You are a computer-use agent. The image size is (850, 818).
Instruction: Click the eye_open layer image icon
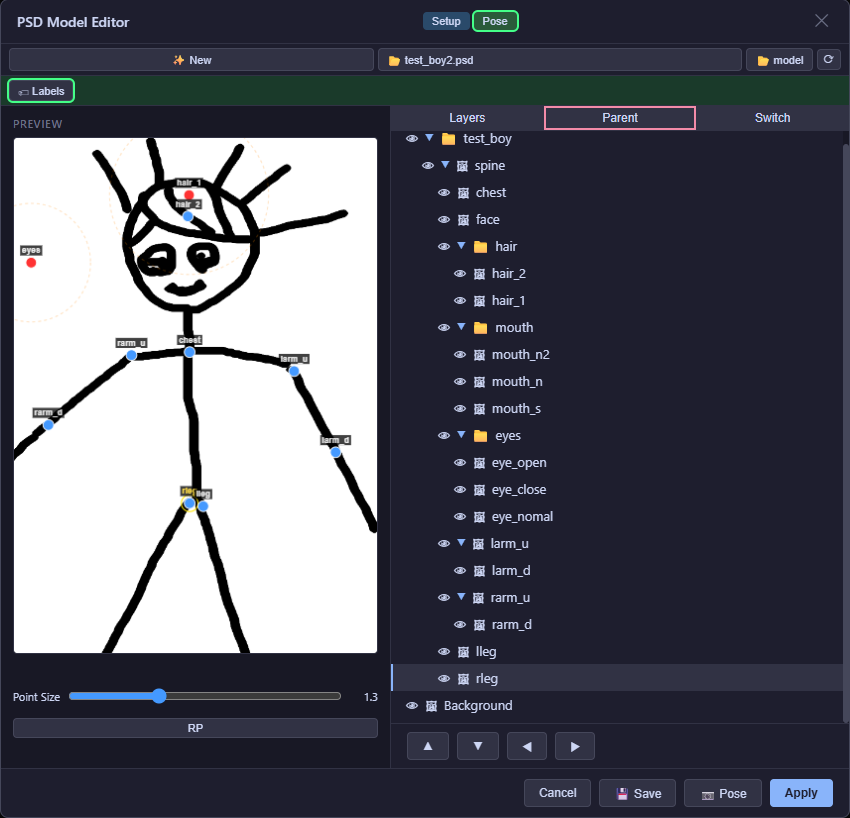[x=480, y=463]
